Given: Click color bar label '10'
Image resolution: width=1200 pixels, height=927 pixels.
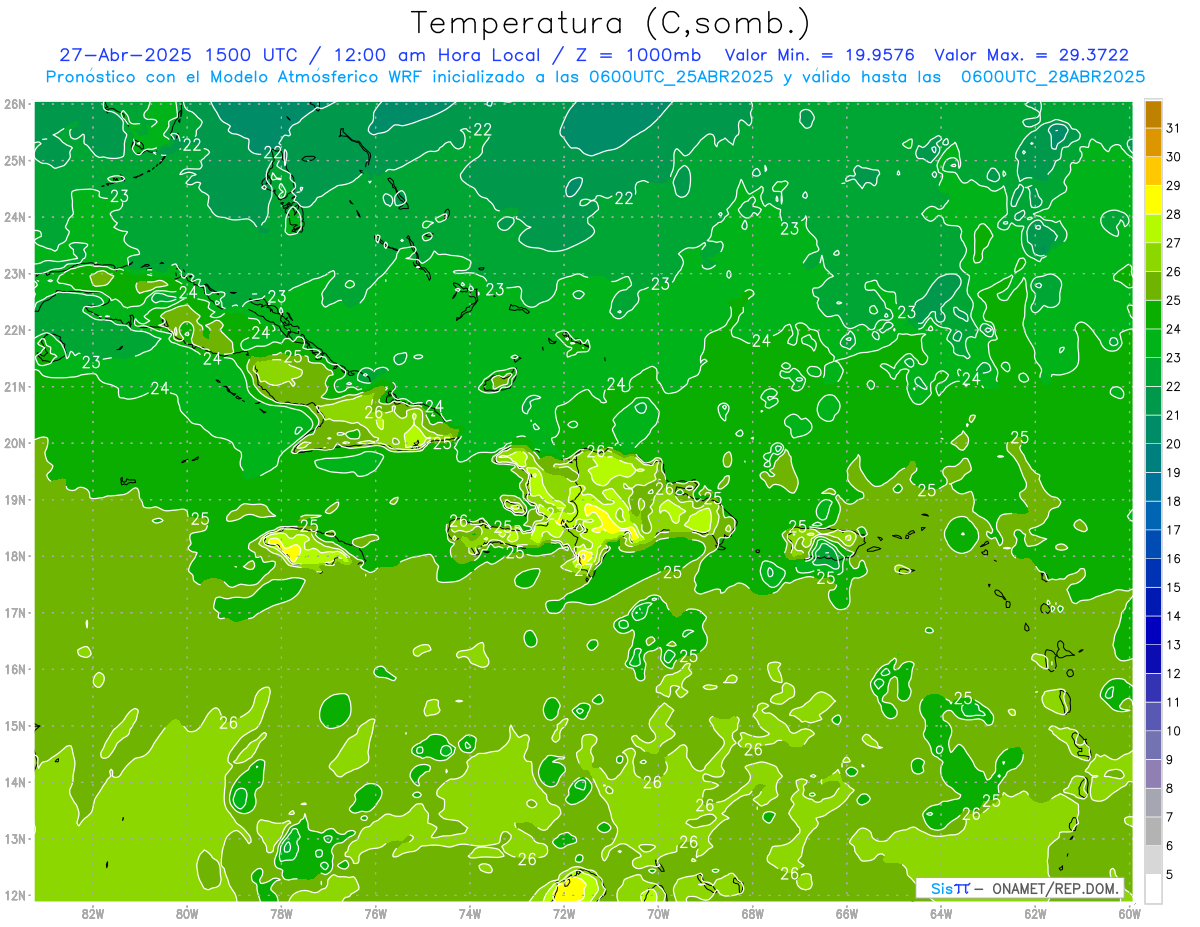Looking at the screenshot, I should [1174, 731].
